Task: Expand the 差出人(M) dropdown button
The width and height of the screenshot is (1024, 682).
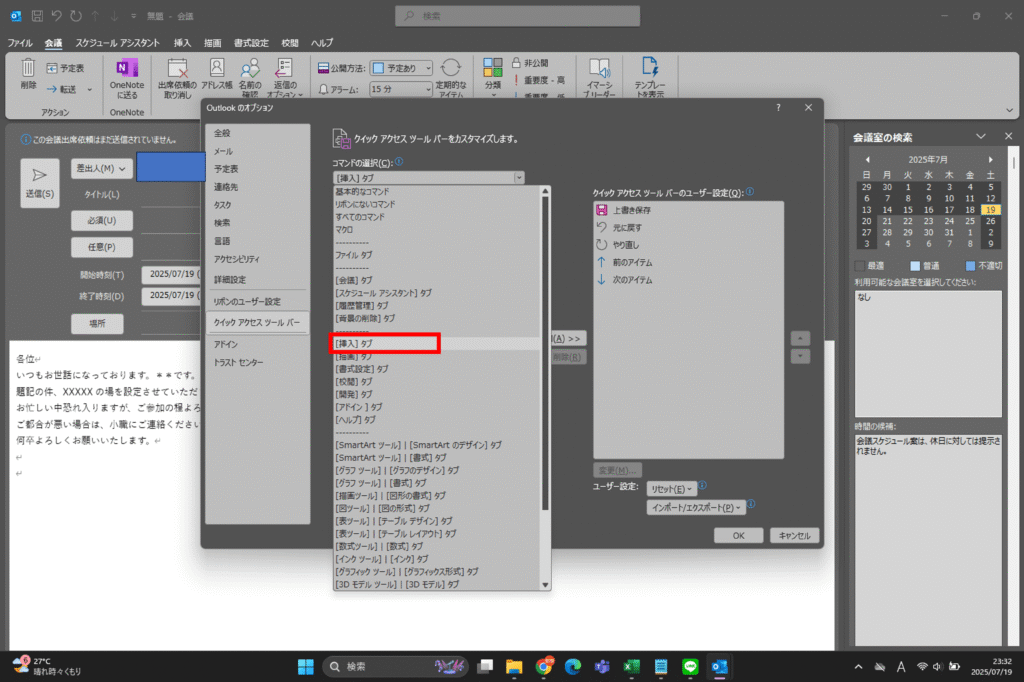Action: click(101, 169)
